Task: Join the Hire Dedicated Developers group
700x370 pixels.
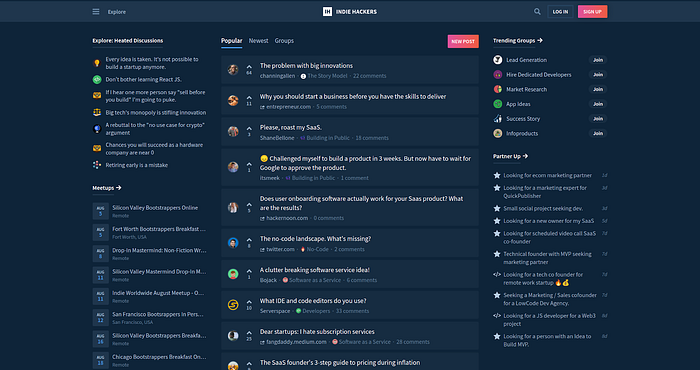Action: (598, 75)
